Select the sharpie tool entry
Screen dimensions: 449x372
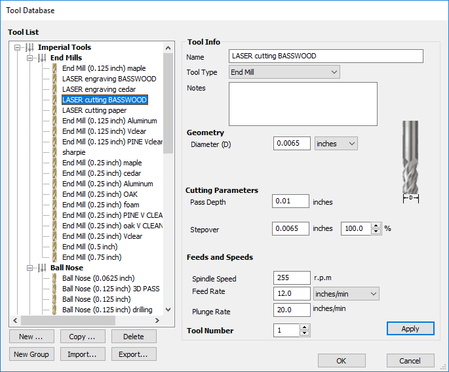click(x=74, y=152)
